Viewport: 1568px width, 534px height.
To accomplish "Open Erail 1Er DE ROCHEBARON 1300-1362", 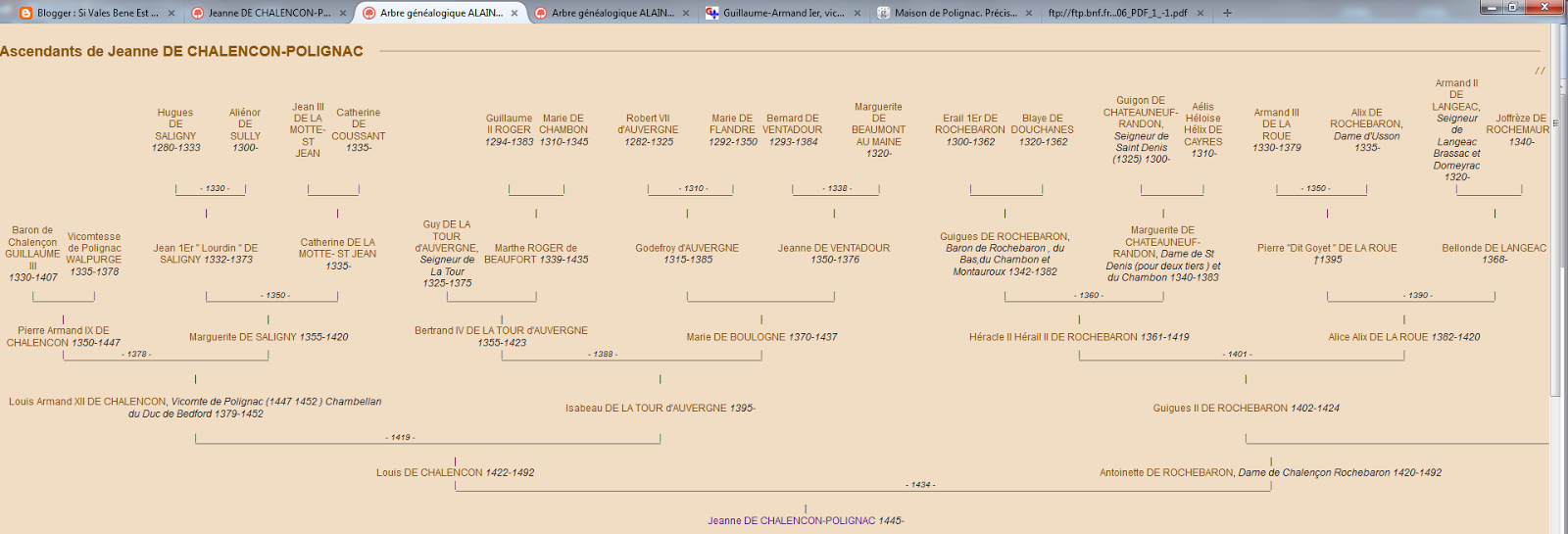I will (970, 130).
